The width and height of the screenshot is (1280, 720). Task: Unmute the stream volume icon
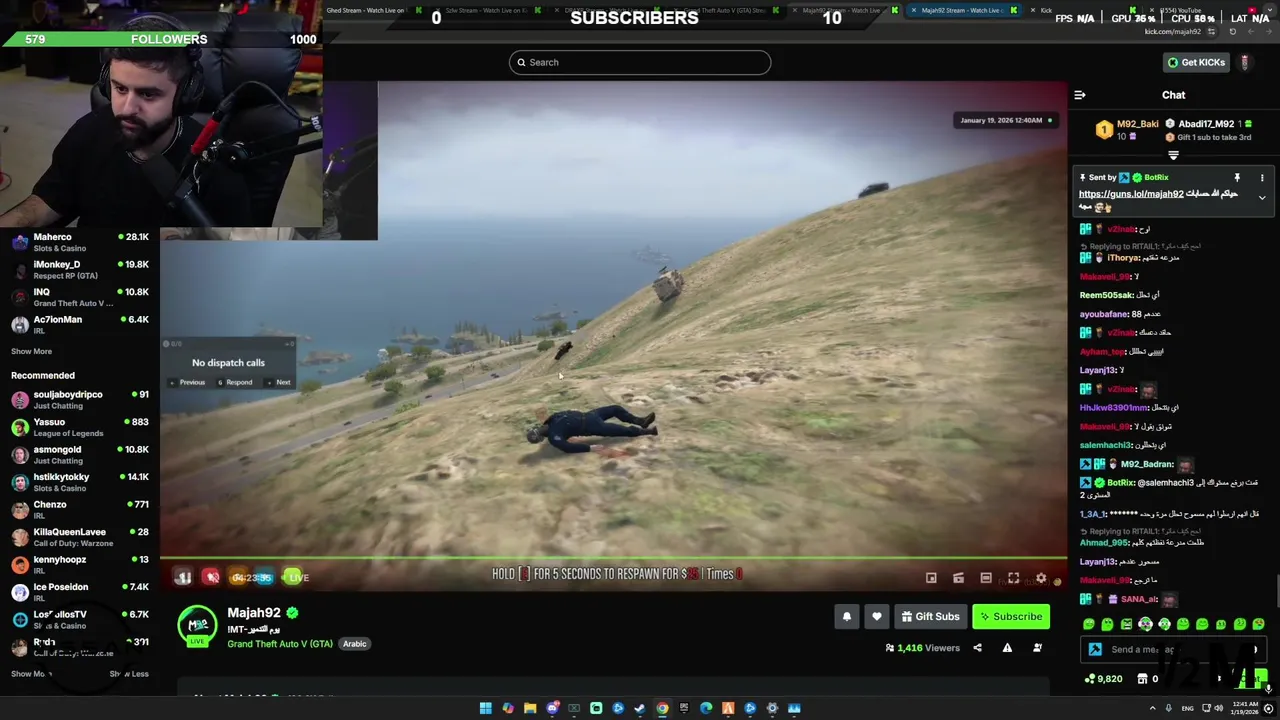point(211,577)
